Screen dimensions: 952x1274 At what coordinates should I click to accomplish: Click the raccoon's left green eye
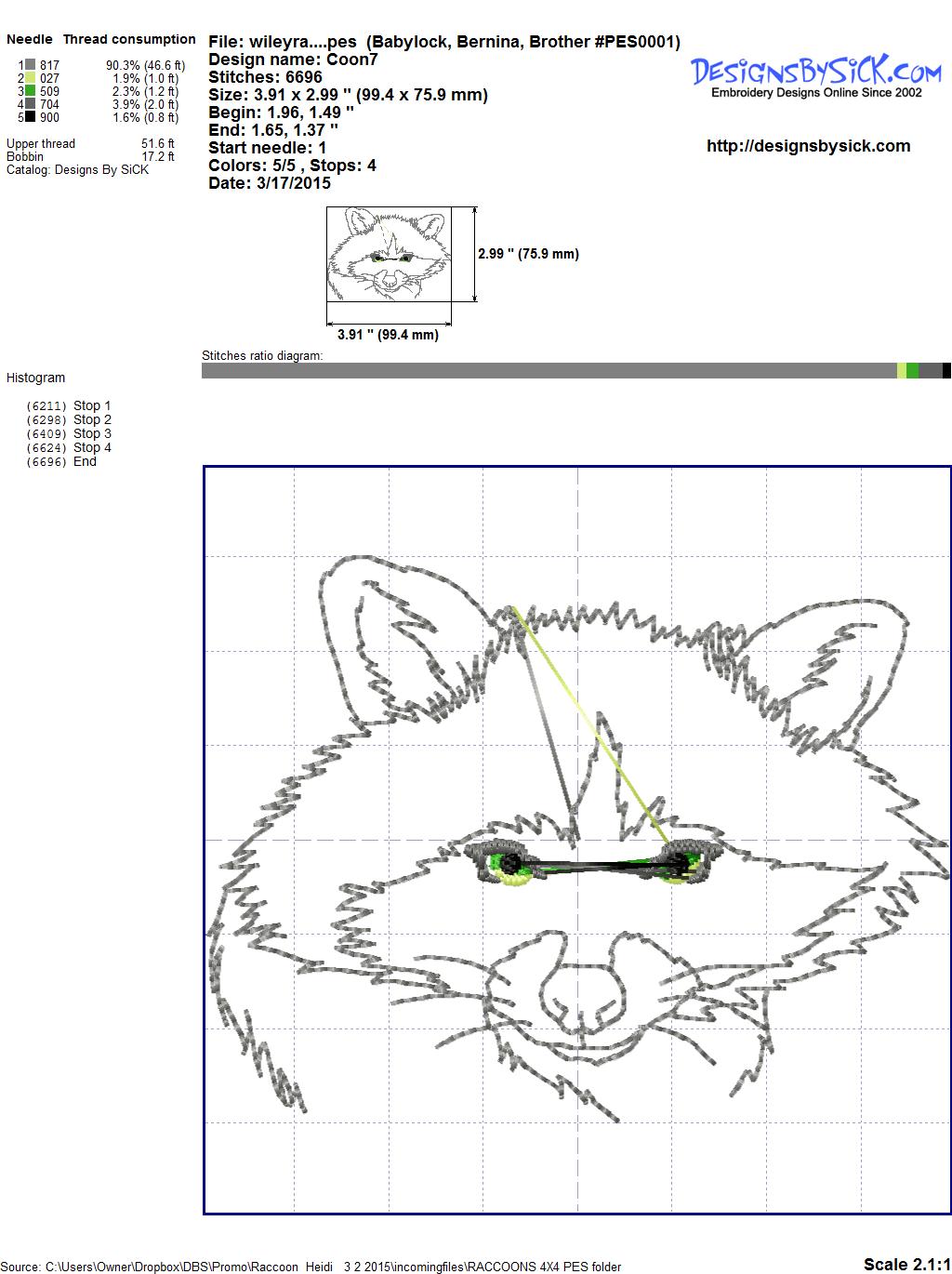tap(508, 865)
